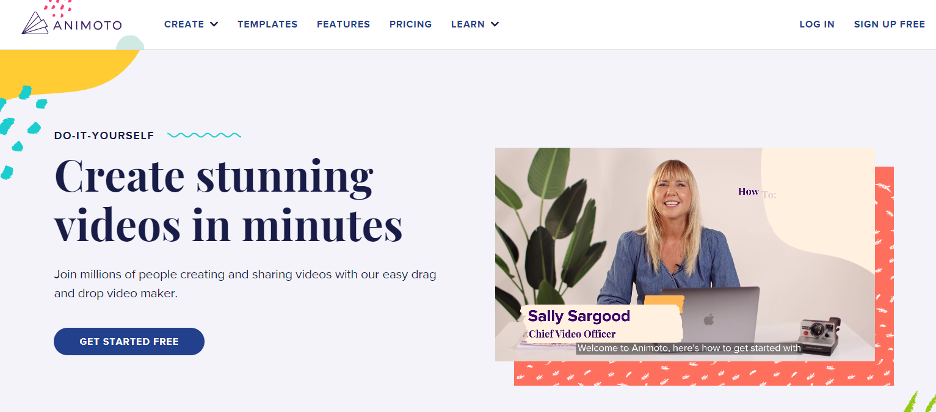Click the coral patterned video backdrop
Screen dimensions: 936x412
[885, 275]
